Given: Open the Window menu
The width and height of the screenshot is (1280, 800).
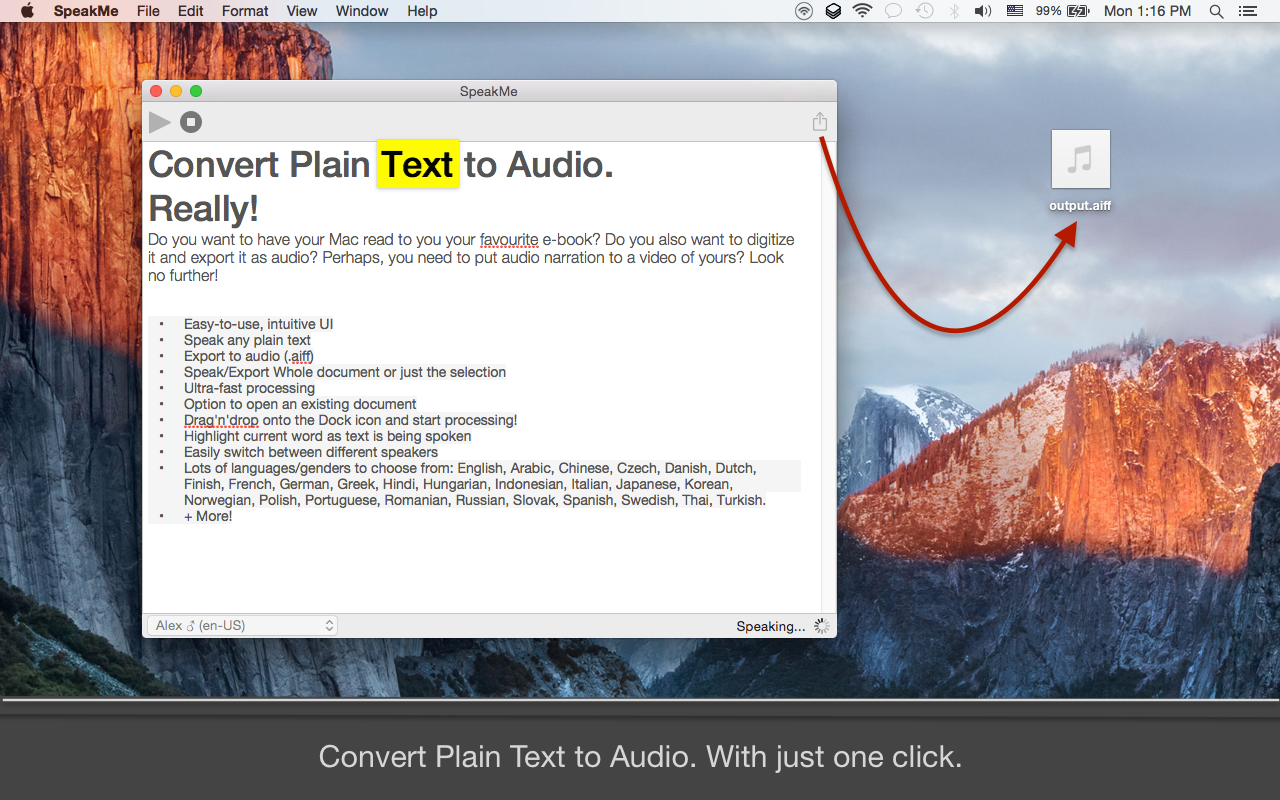Looking at the screenshot, I should [x=362, y=11].
